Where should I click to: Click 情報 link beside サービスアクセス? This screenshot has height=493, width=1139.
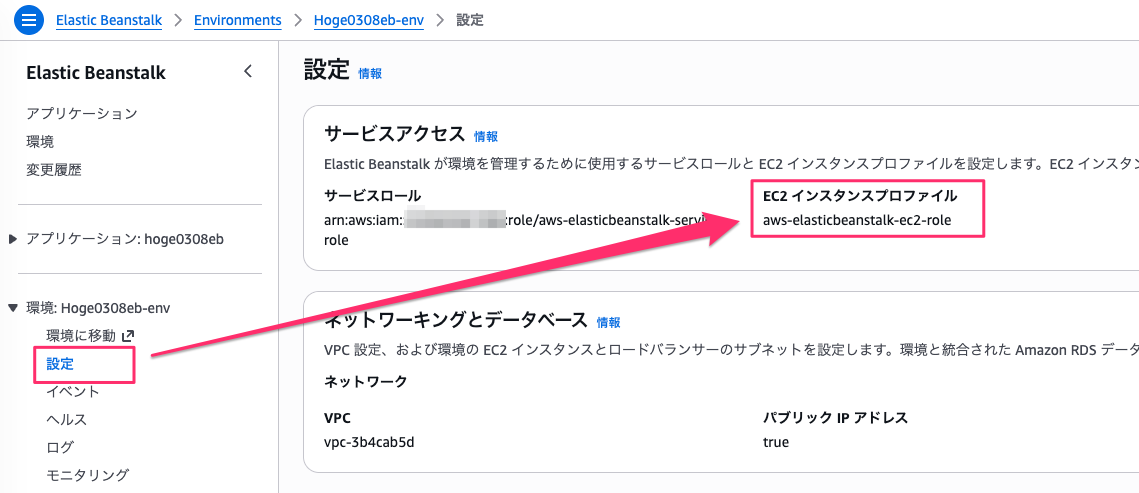486,137
